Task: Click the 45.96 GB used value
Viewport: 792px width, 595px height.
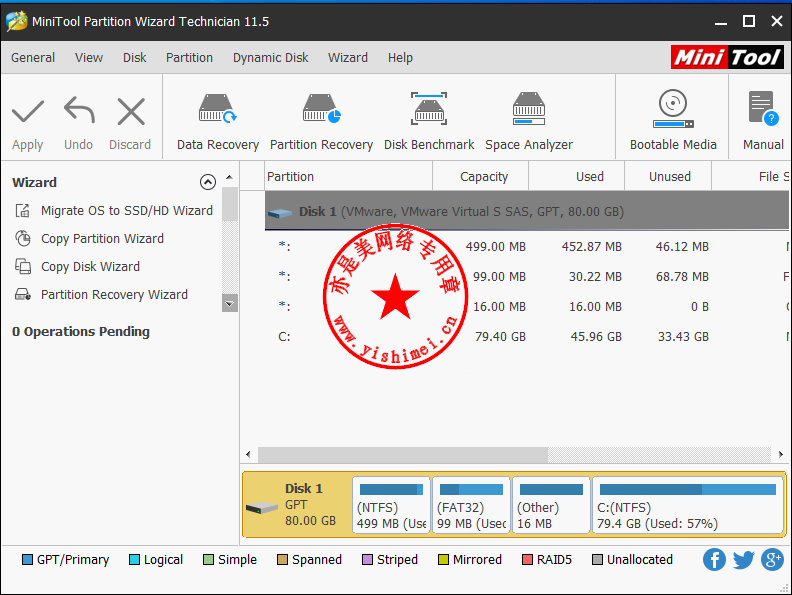Action: point(596,336)
